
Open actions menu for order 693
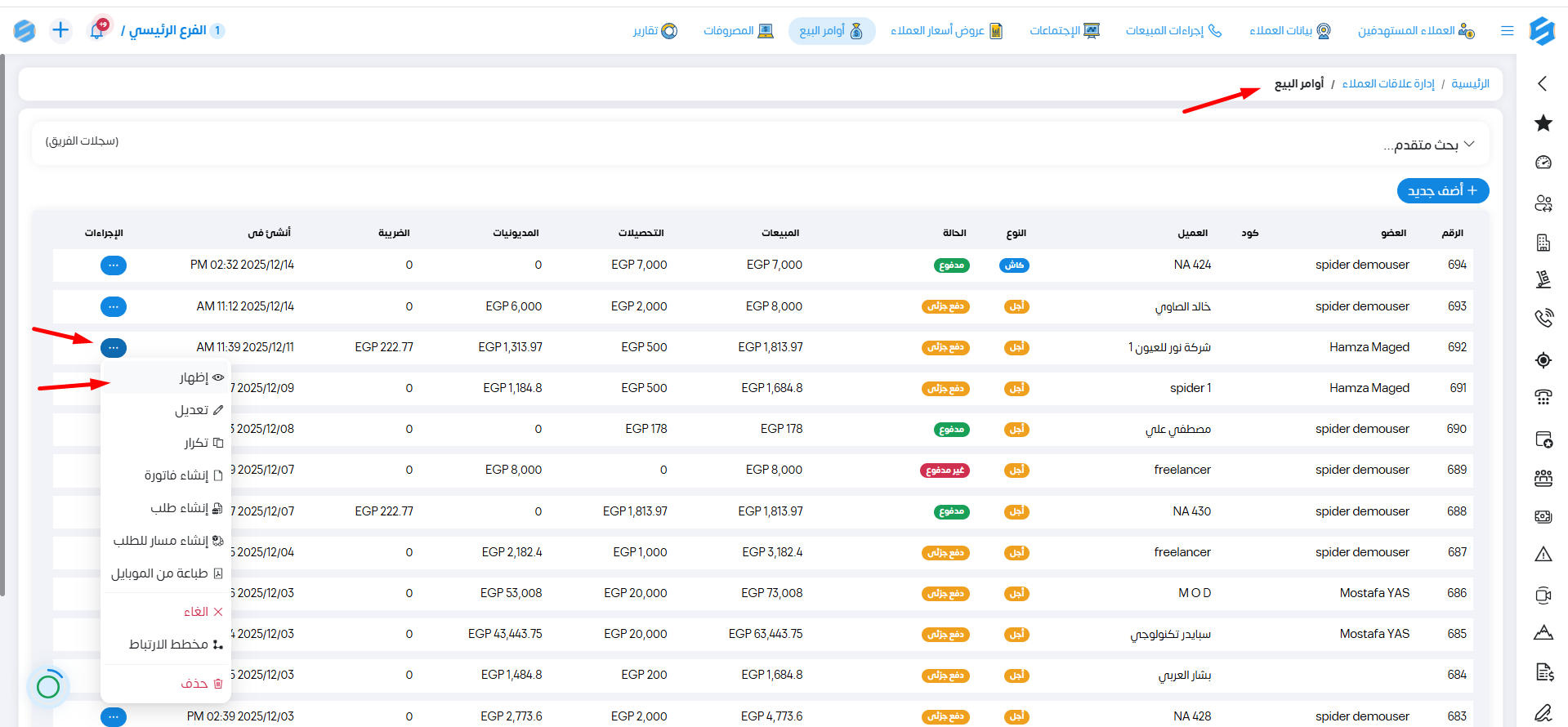(x=114, y=306)
